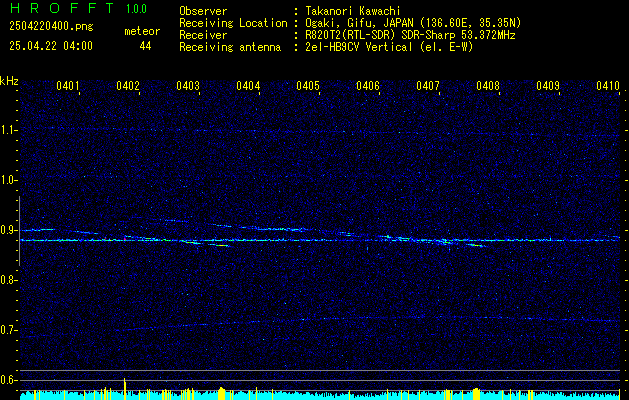Click the tall yellow spike near 0402

[x=125, y=388]
